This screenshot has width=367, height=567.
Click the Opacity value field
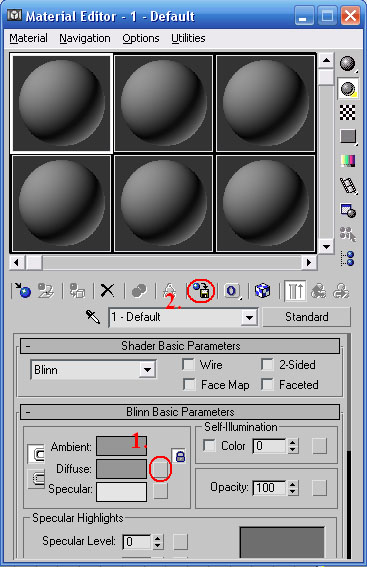coord(270,488)
